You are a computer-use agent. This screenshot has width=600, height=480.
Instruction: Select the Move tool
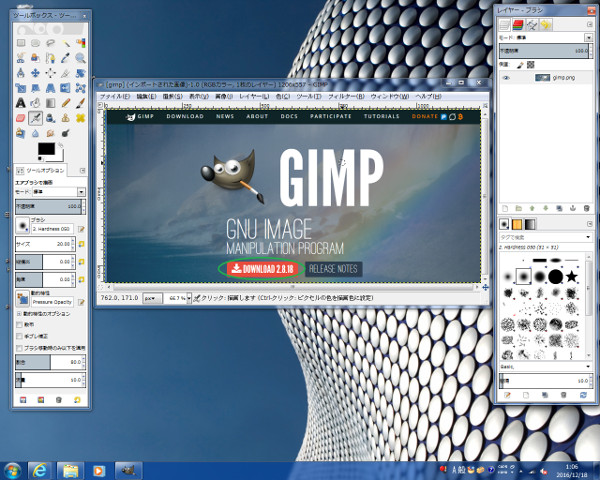pos(36,73)
